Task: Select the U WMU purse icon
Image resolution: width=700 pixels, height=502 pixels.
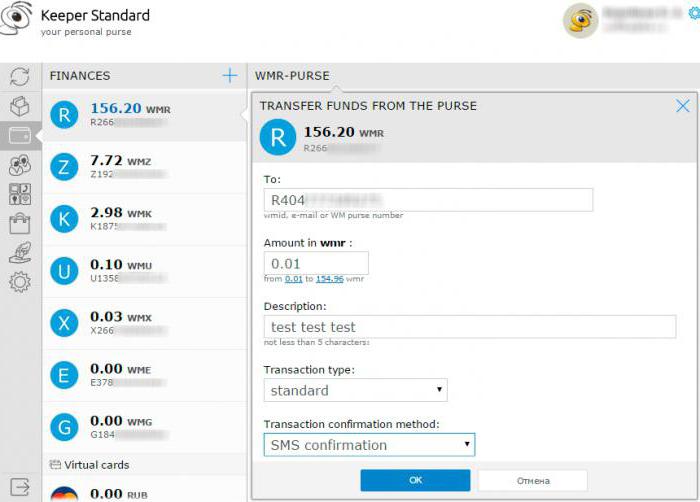Action: (x=64, y=271)
